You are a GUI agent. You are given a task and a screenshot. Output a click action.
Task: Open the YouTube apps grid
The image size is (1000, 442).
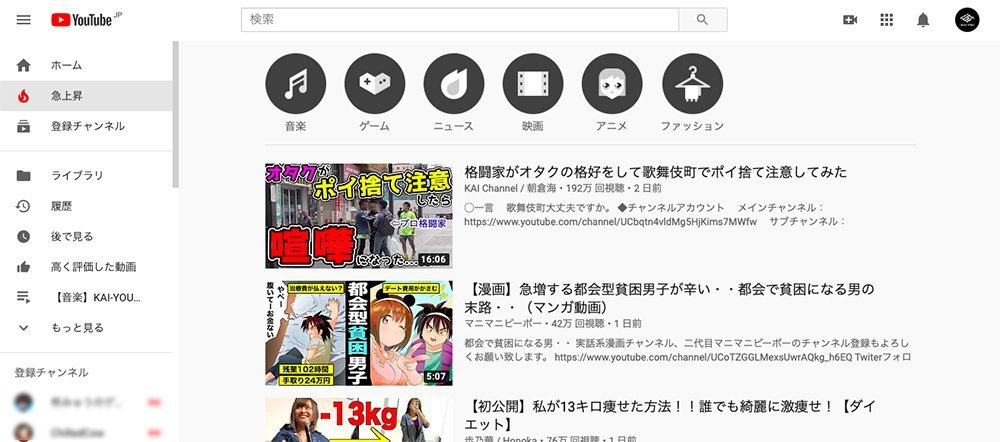[x=886, y=20]
